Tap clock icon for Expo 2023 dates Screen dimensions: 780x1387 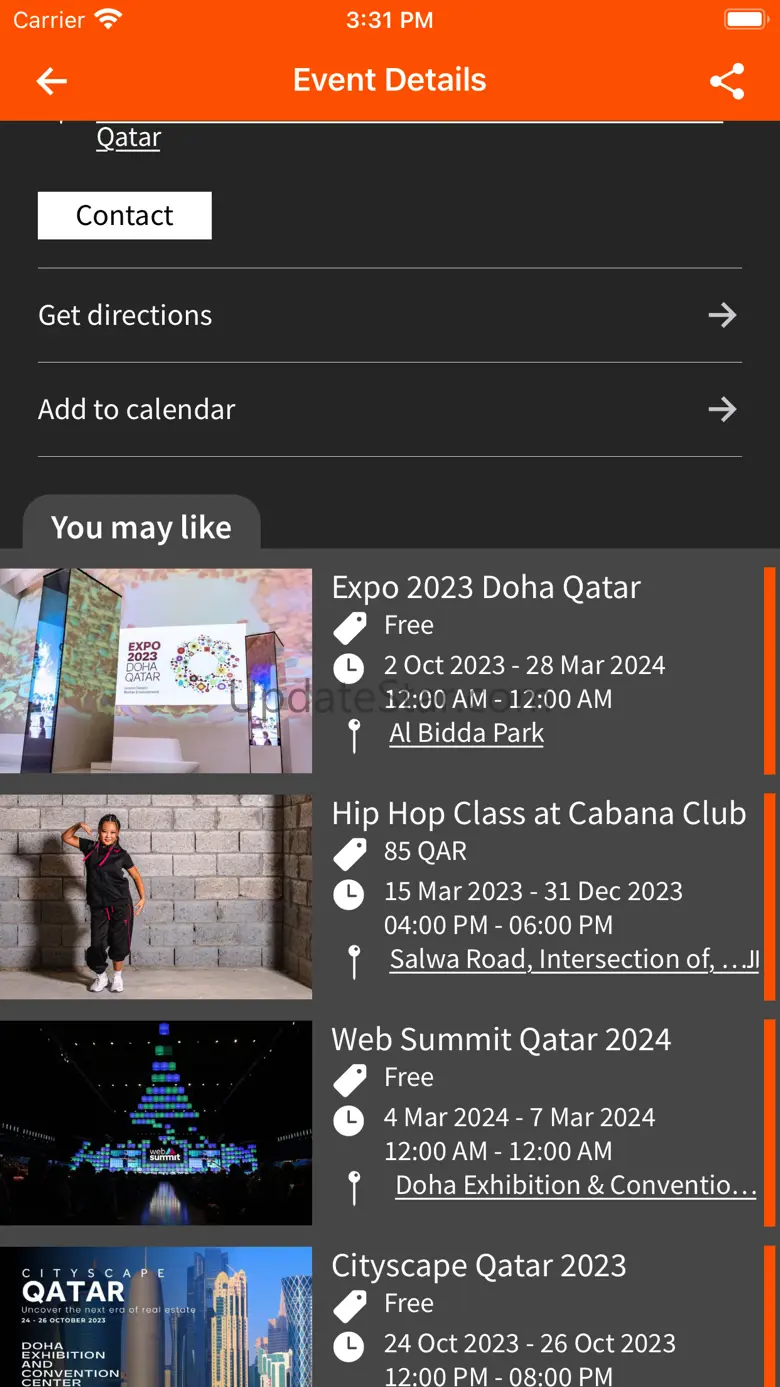(348, 667)
